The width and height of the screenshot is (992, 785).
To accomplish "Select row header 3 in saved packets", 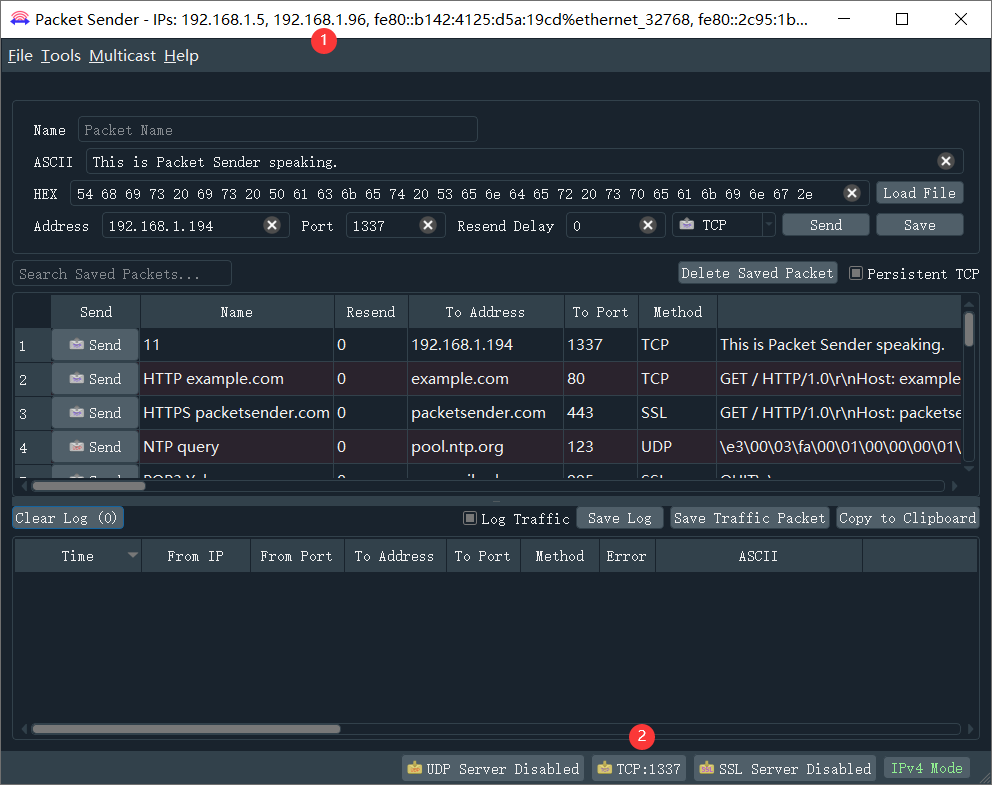I will pos(32,413).
